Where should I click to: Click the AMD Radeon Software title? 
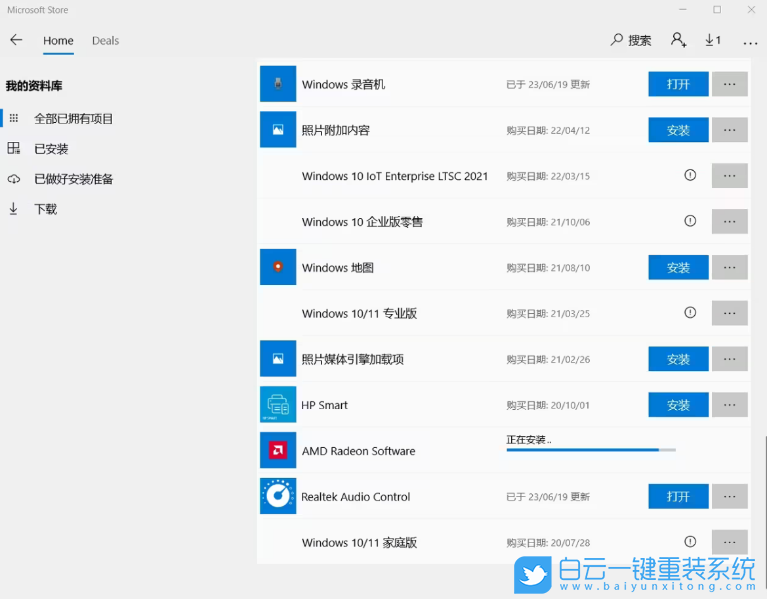[359, 451]
